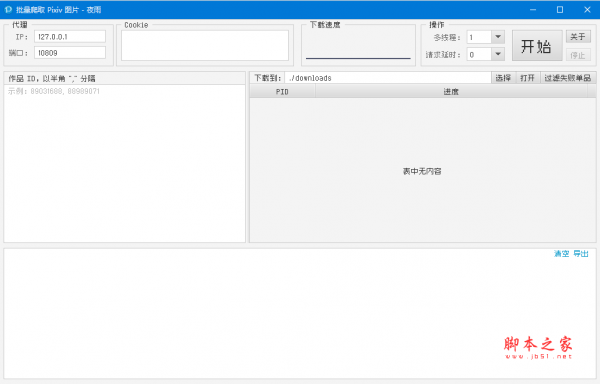The height and width of the screenshot is (384, 600).
Task: Open the 多线程 thread count dropdown
Action: pos(498,37)
